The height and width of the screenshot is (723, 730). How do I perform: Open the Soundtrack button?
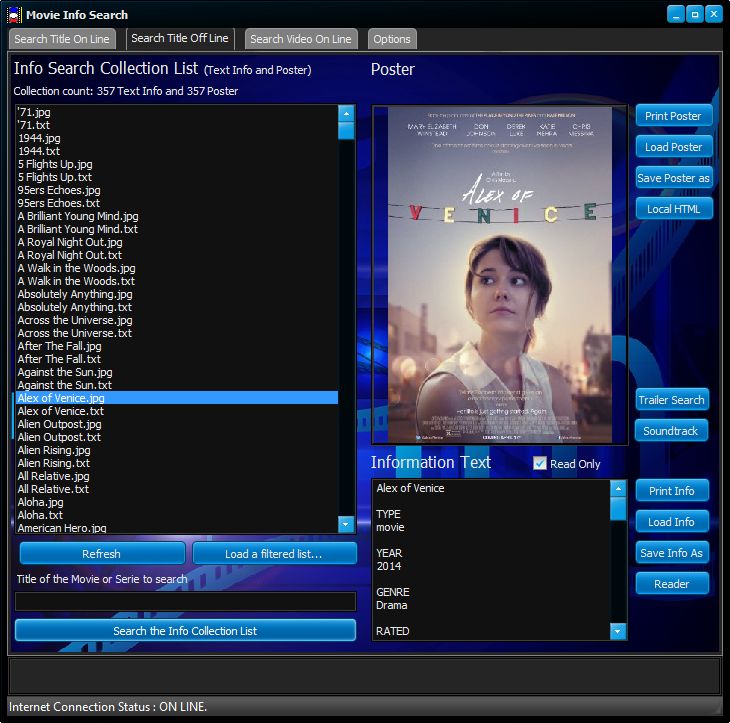click(x=671, y=431)
